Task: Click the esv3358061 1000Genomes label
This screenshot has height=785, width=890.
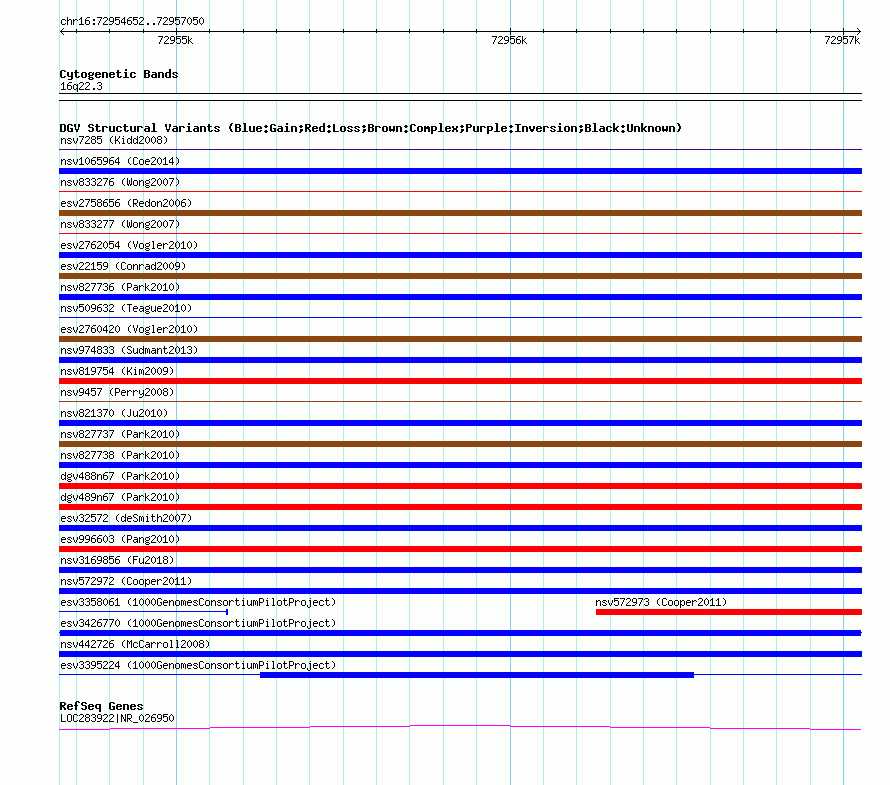Action: [198, 602]
